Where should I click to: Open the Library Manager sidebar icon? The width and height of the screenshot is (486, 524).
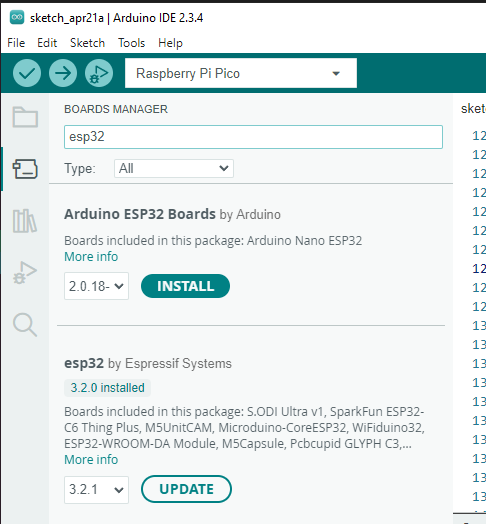(25, 221)
